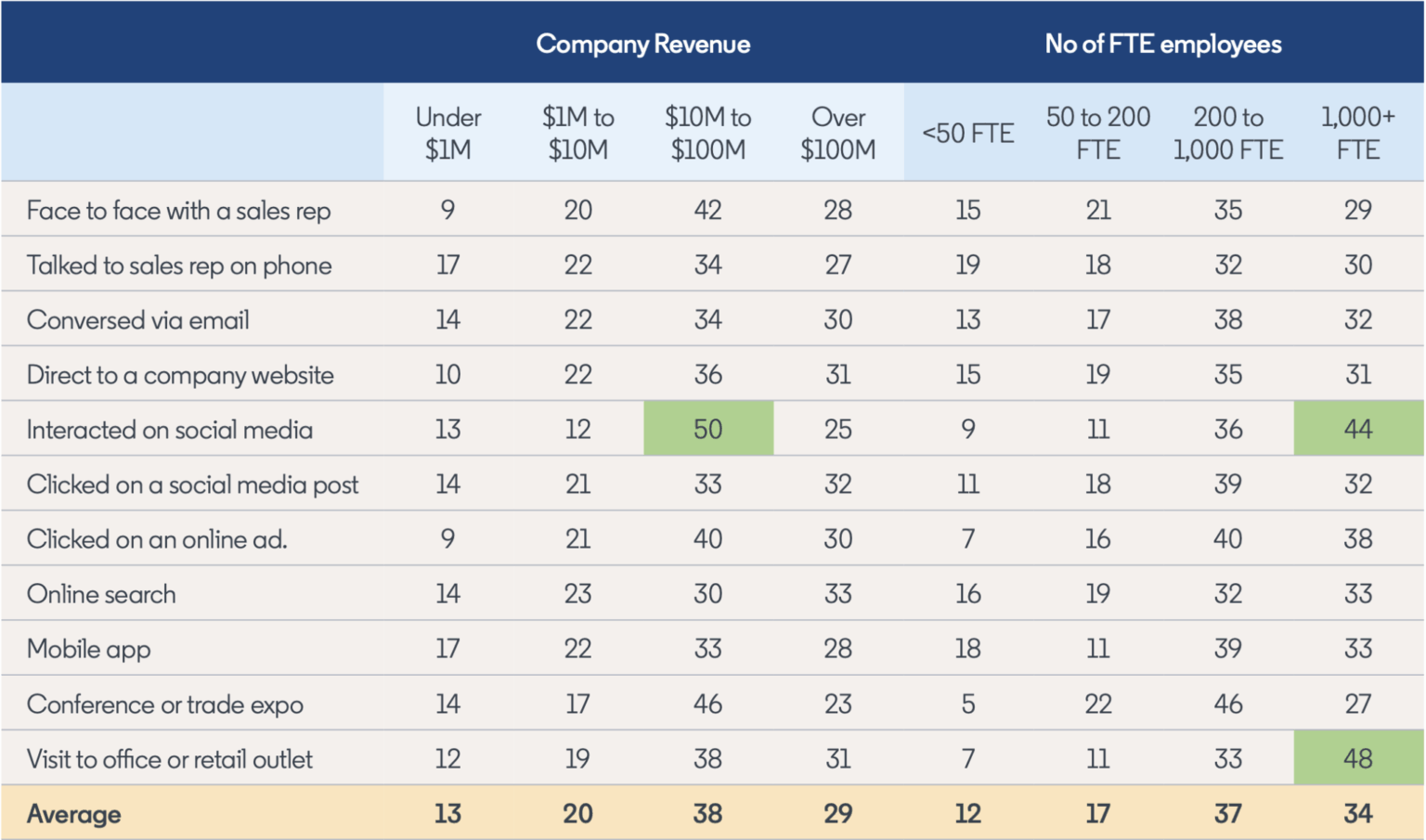Screen dimensions: 1426x840
Task: Click the Mobile app row label
Action: click(x=88, y=649)
